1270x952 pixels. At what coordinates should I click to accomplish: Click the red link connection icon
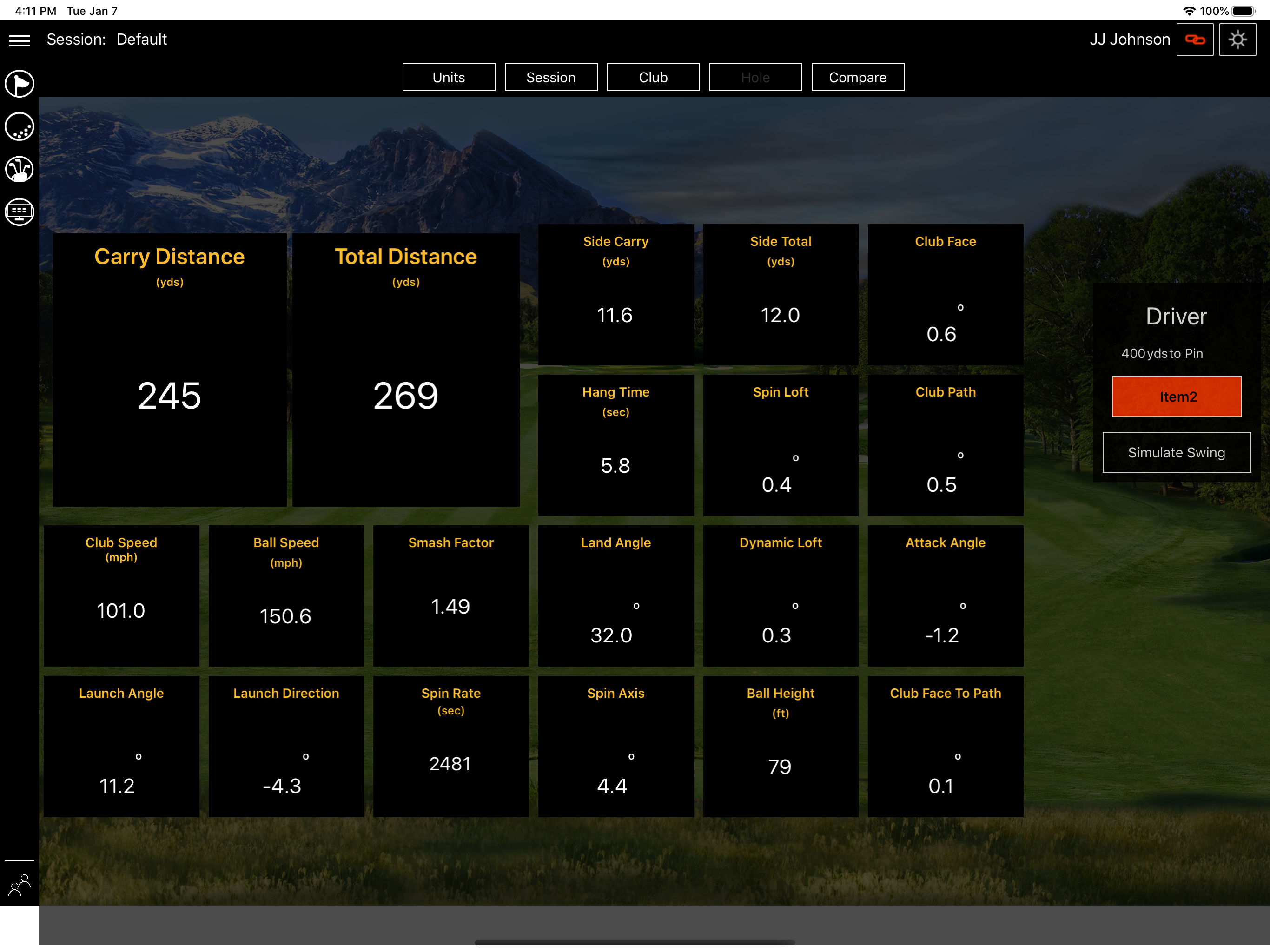1194,40
